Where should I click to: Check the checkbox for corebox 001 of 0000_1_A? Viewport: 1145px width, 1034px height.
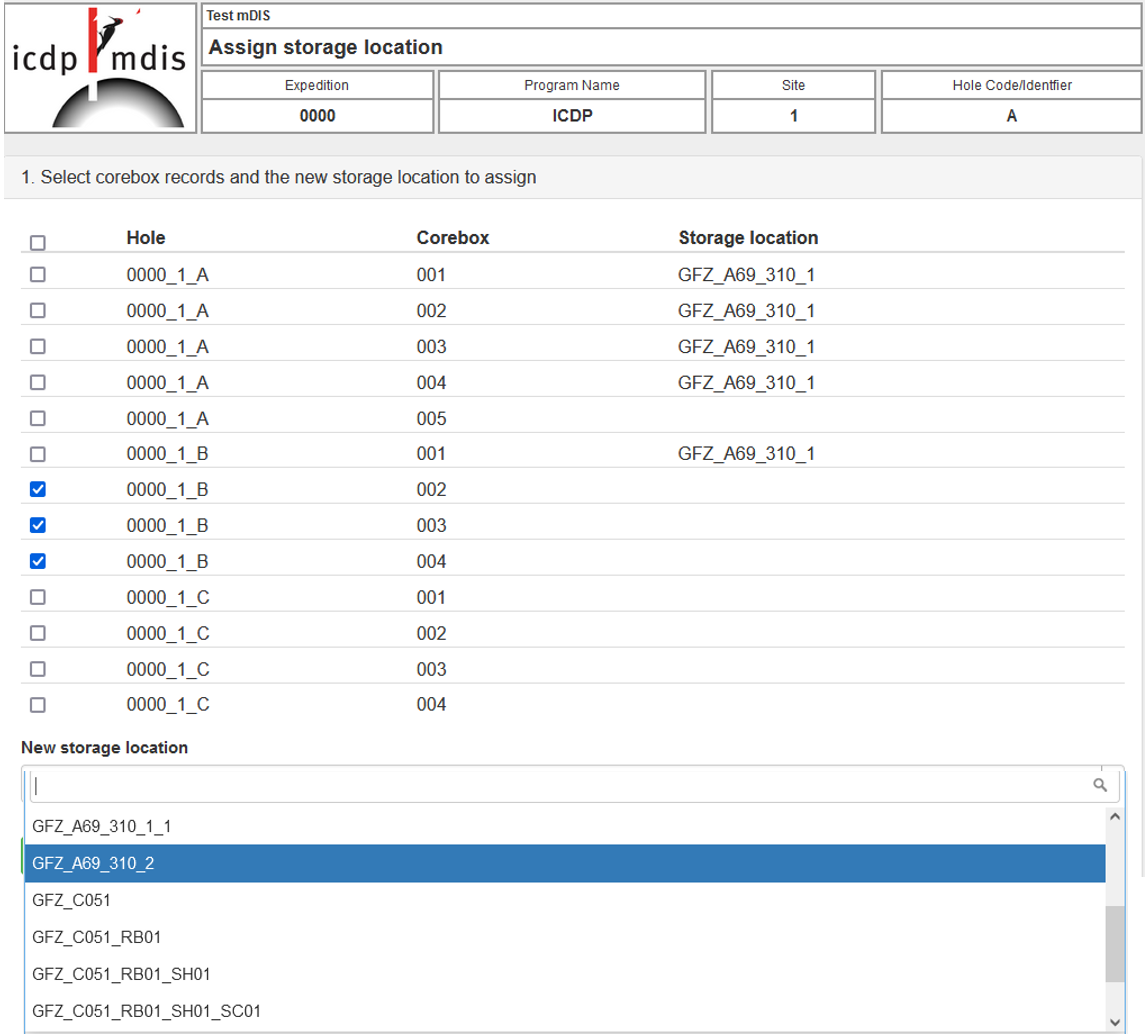[38, 274]
